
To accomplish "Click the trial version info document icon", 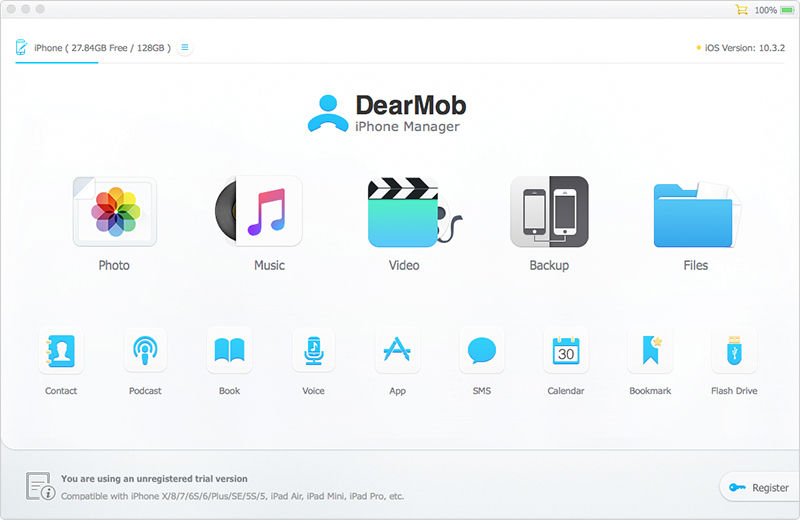I will (40, 486).
